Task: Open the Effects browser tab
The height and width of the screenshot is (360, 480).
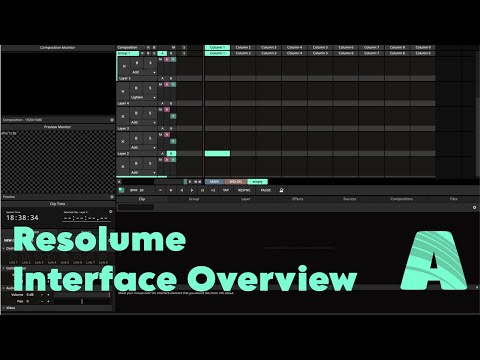Action: pos(297,199)
